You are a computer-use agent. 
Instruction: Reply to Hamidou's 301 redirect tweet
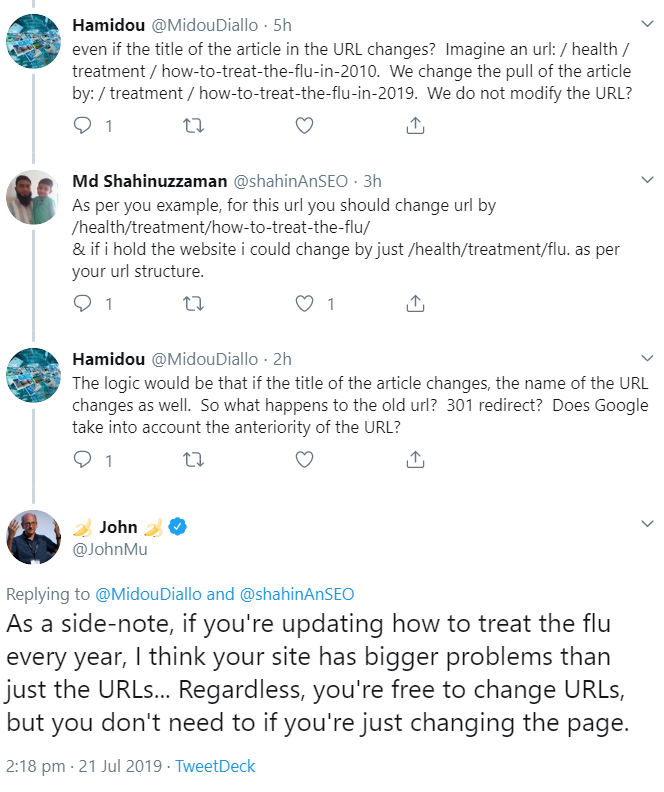click(x=84, y=459)
